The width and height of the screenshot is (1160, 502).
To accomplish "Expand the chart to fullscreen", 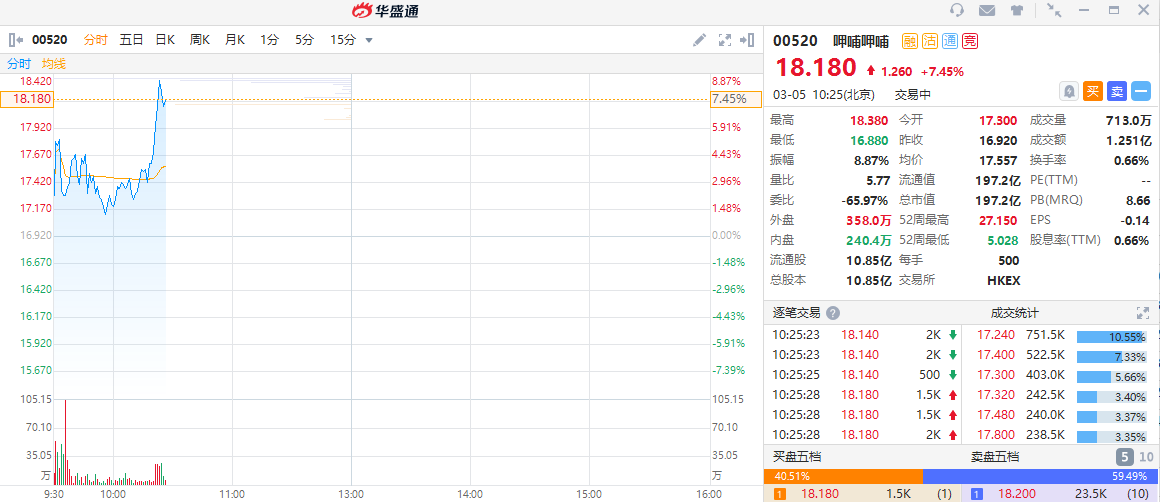I will tap(725, 40).
